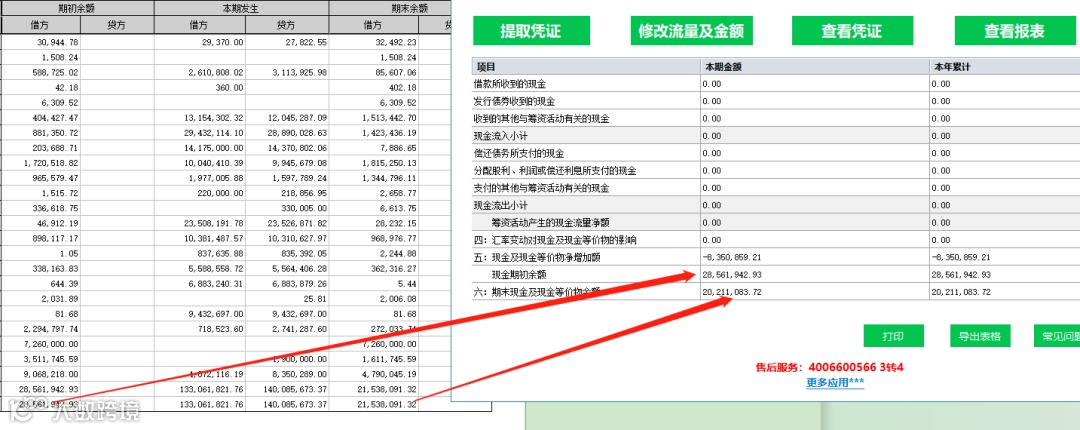Click ledger cell 10,040,410.39

coord(214,163)
